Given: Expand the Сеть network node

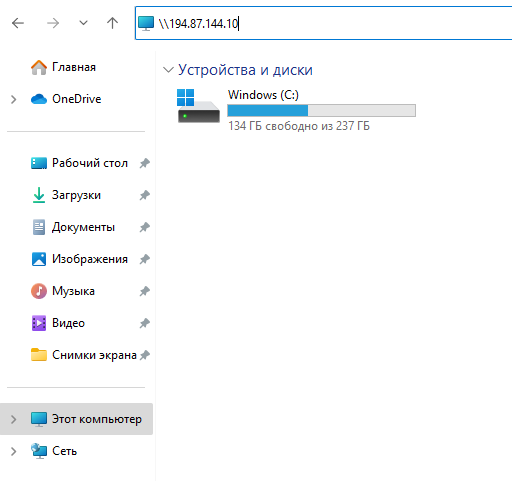Looking at the screenshot, I should coord(14,451).
